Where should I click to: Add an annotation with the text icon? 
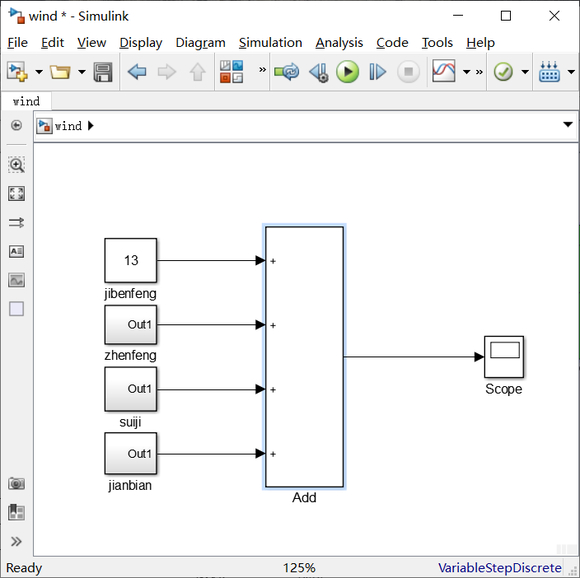coord(17,251)
